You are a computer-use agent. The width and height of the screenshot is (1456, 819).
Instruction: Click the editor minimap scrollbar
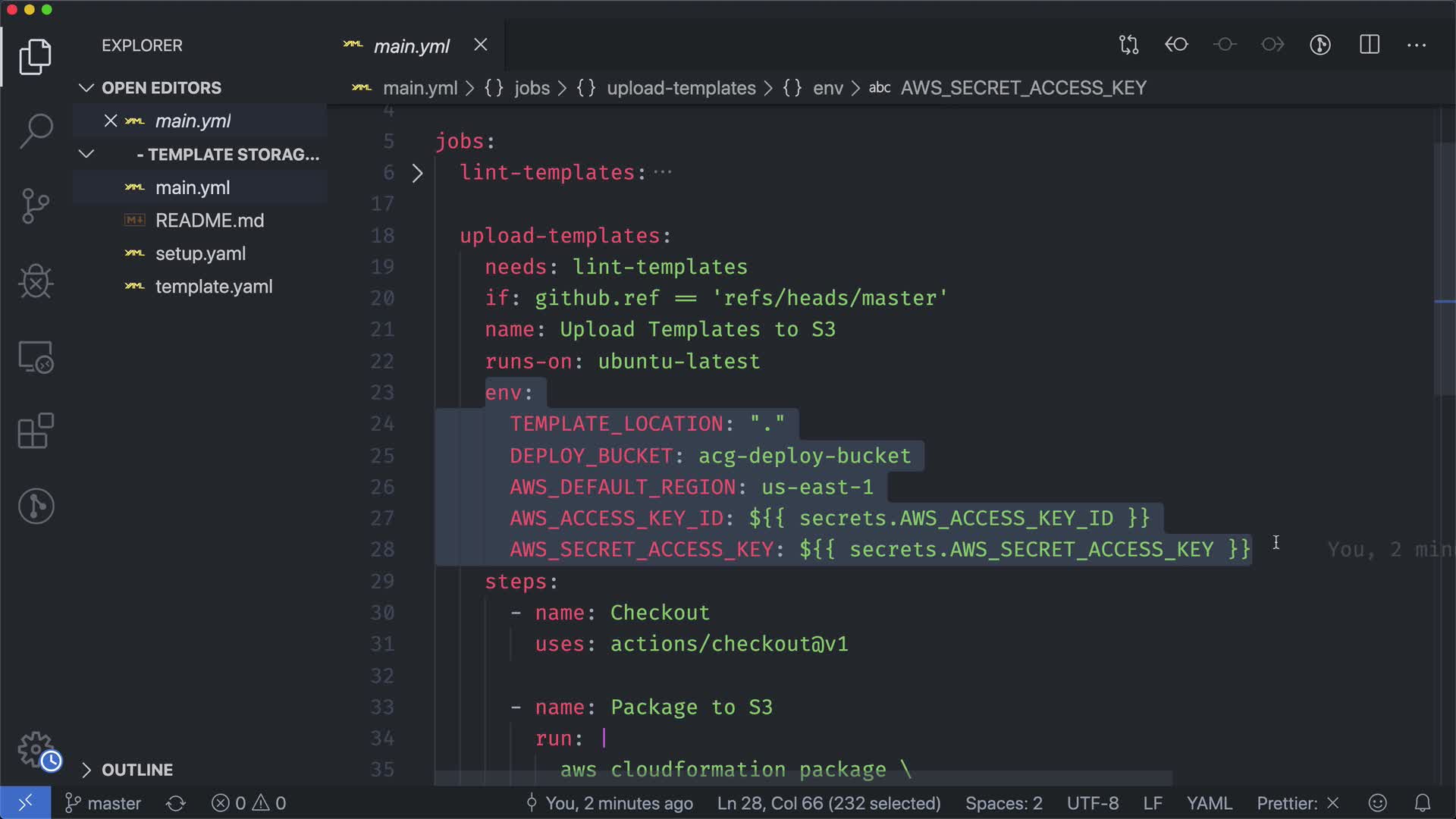(x=1444, y=269)
